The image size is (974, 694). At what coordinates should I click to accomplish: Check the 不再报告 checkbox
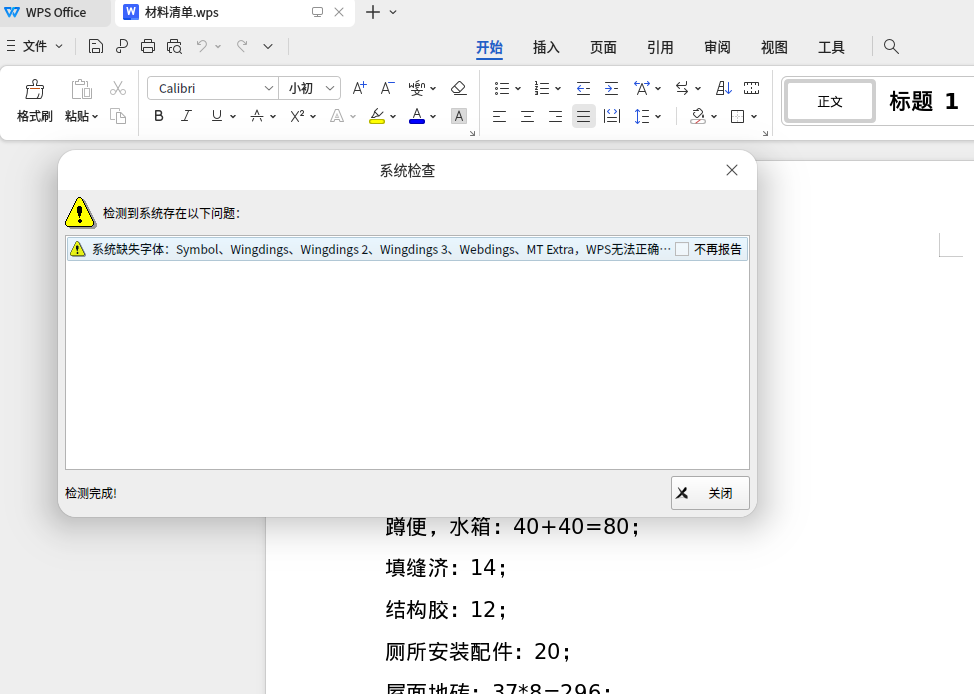(682, 249)
